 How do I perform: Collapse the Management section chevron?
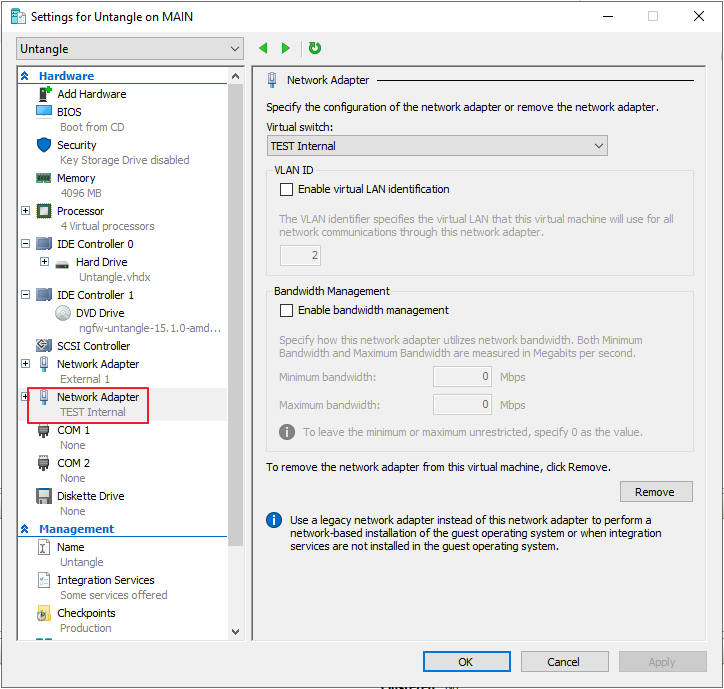(25, 529)
